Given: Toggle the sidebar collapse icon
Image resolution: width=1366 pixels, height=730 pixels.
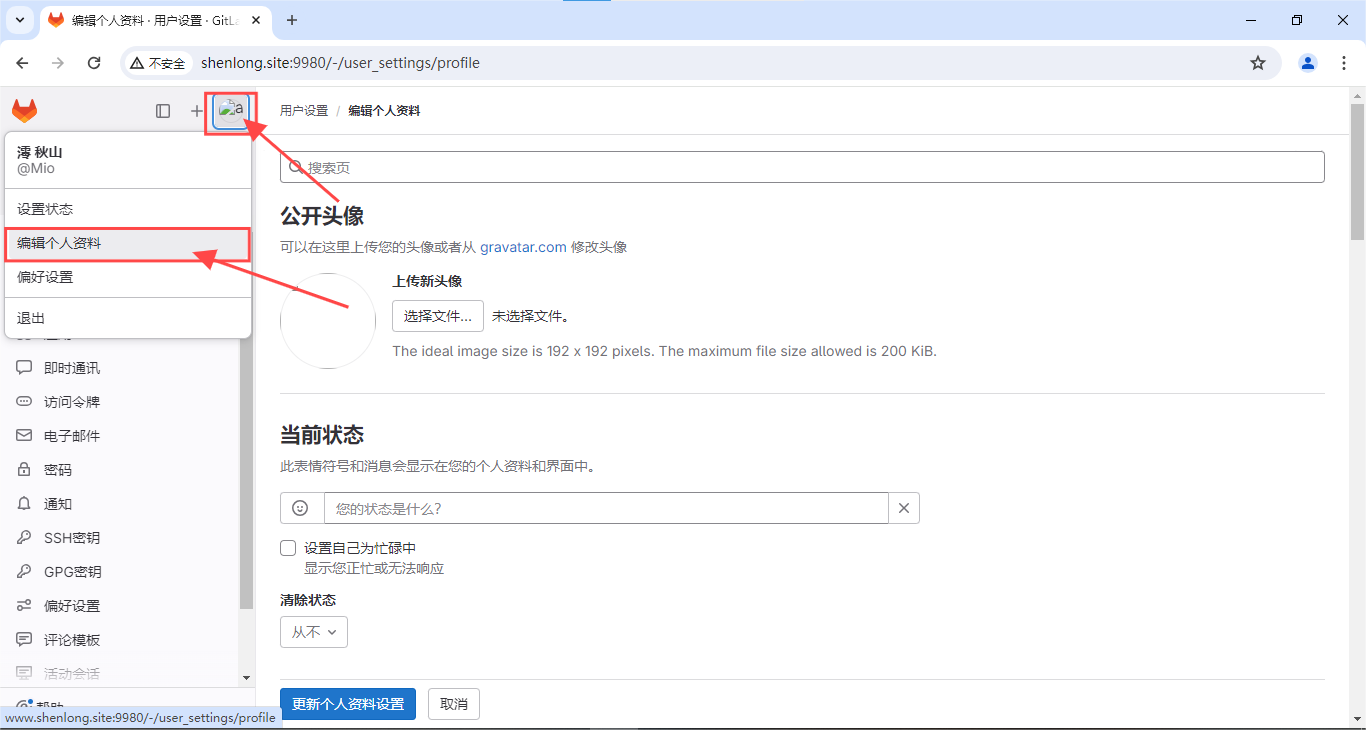Looking at the screenshot, I should 163,111.
